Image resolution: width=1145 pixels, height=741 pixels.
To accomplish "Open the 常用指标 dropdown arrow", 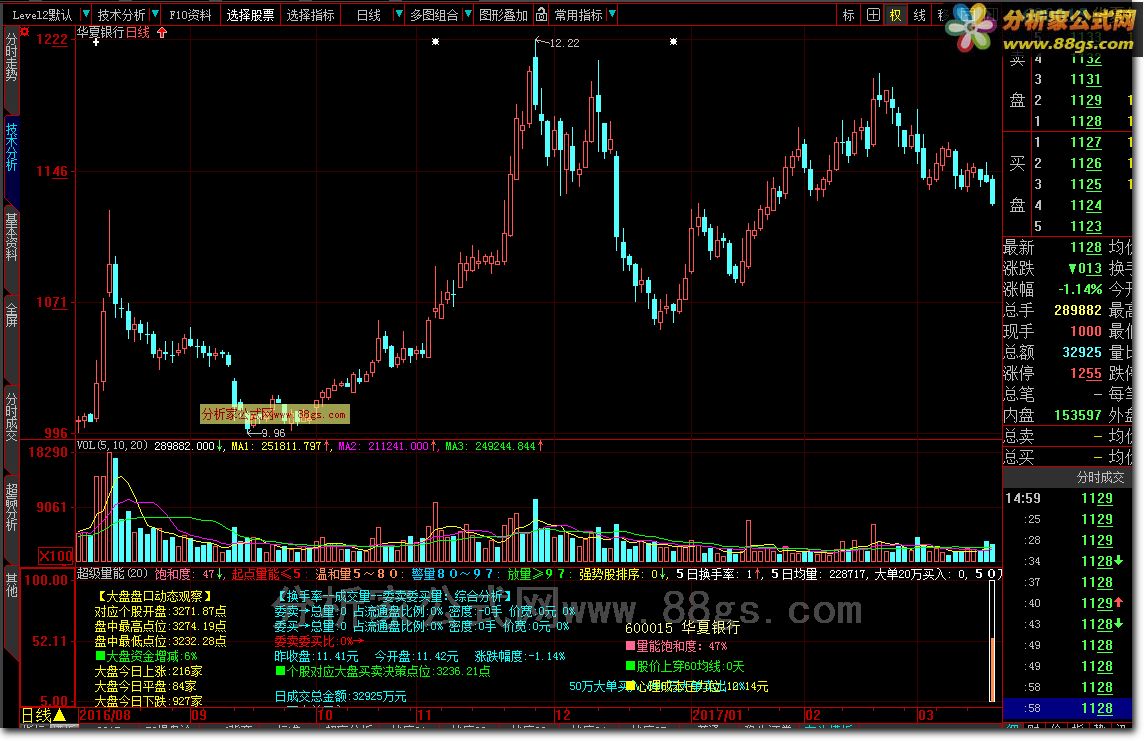I will tap(612, 15).
